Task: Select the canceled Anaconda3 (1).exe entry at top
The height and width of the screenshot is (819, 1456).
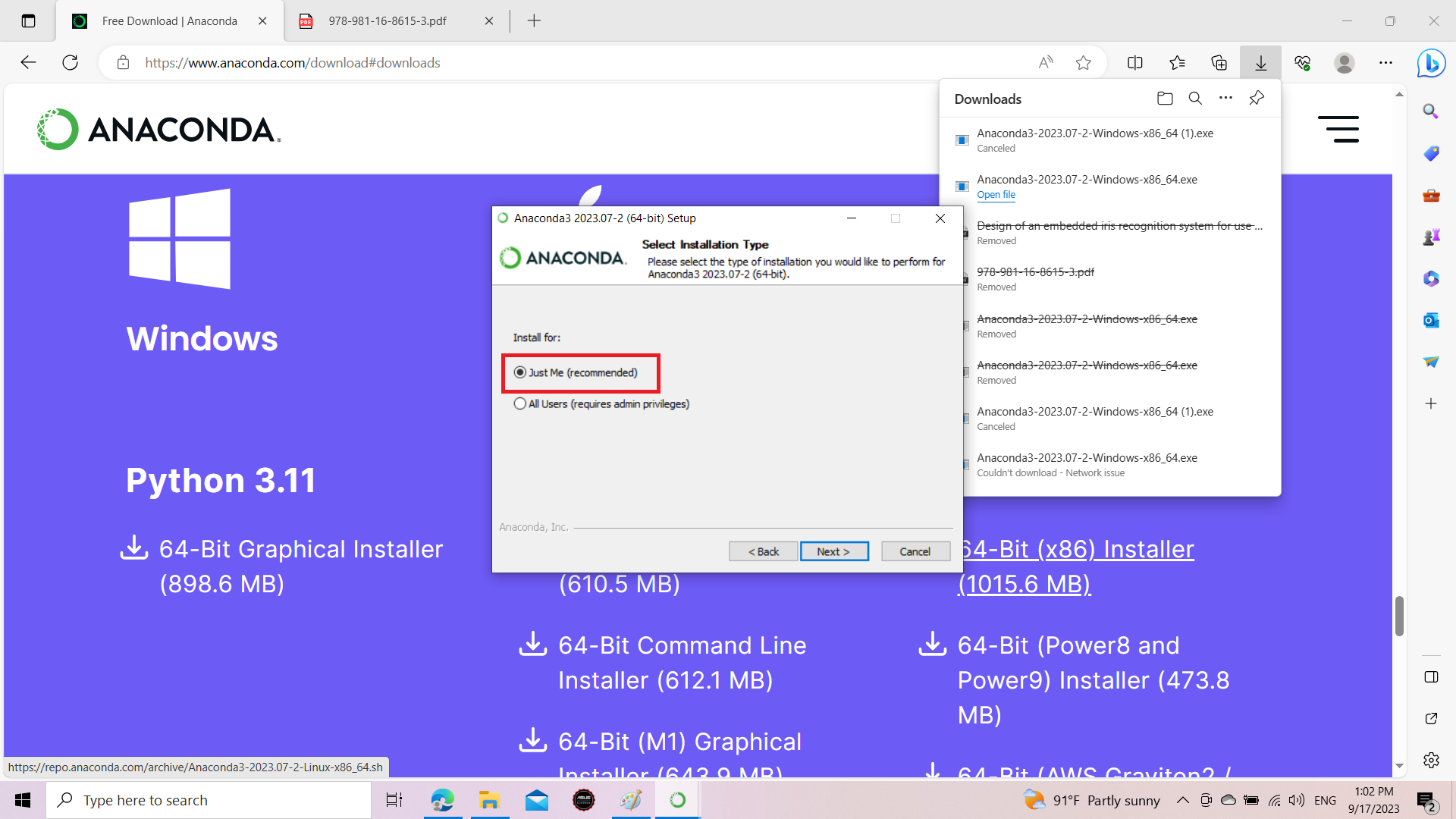Action: point(1110,140)
